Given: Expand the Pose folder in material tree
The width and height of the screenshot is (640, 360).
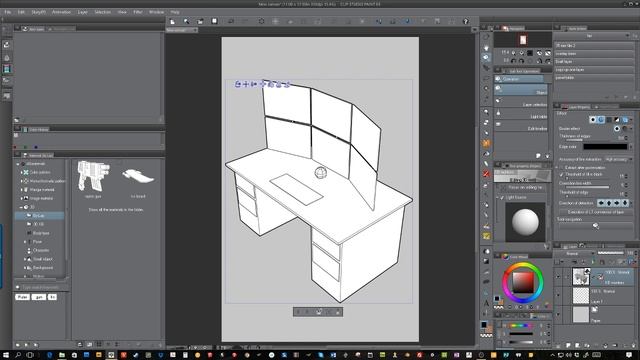Looking at the screenshot, I should coord(25,242).
